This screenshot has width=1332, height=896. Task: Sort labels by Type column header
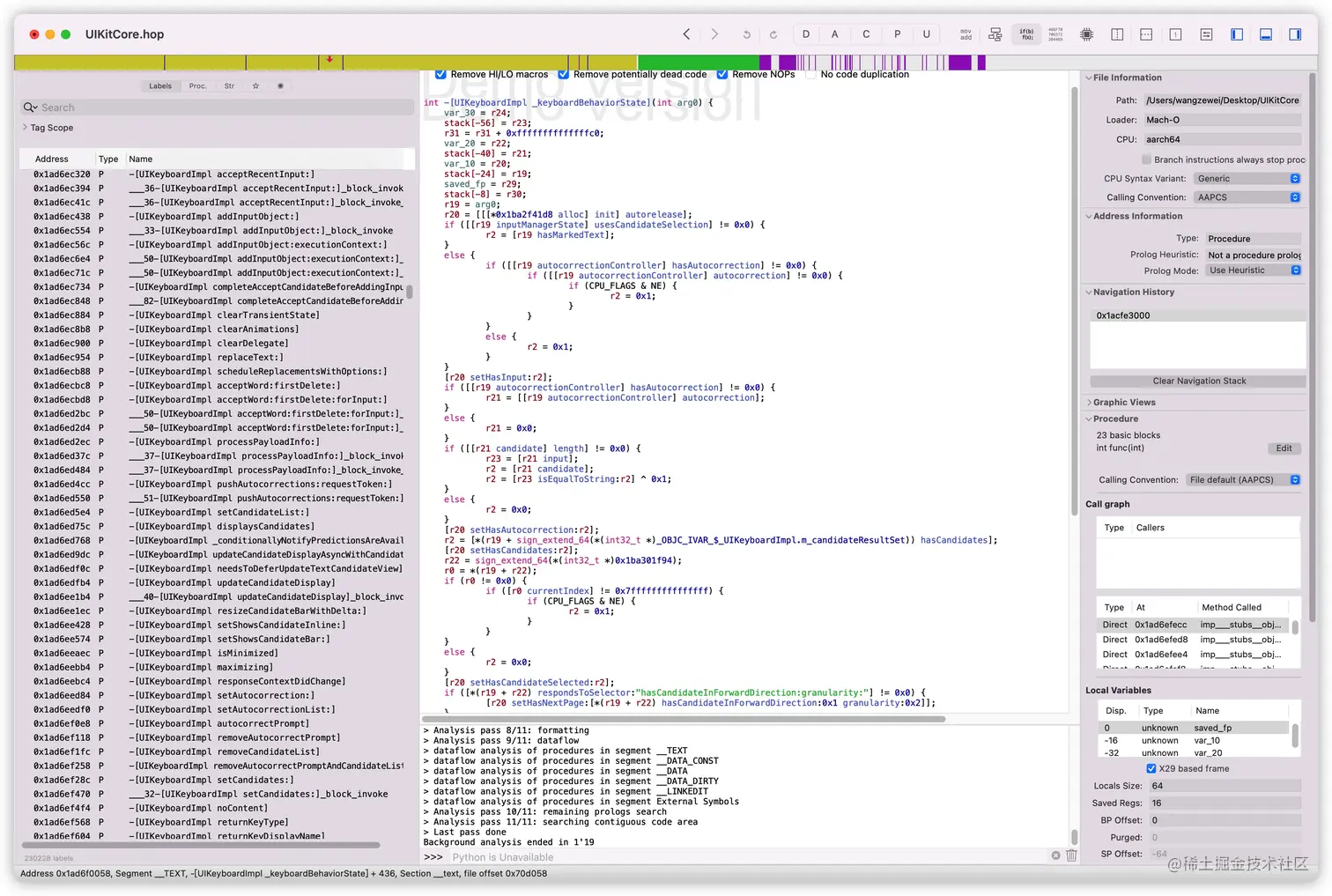(108, 159)
